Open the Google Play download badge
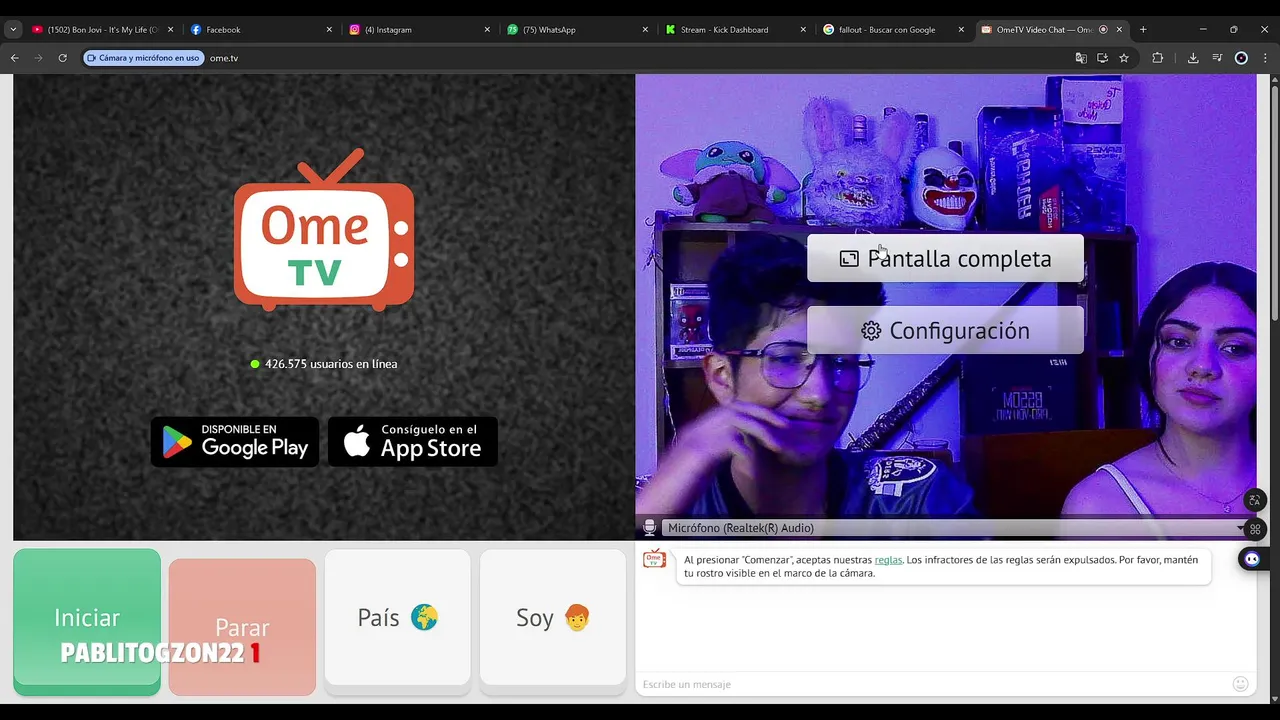This screenshot has height=720, width=1280. [235, 442]
